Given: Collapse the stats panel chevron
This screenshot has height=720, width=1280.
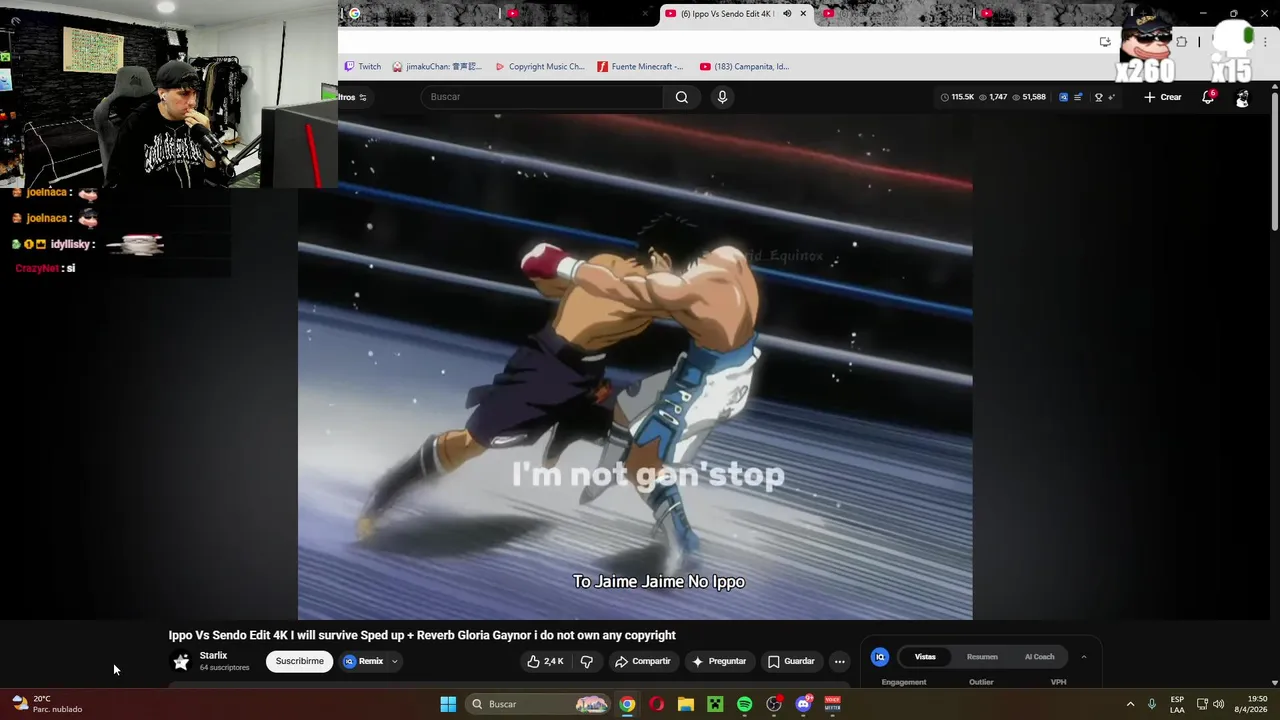Looking at the screenshot, I should pyautogui.click(x=1083, y=657).
